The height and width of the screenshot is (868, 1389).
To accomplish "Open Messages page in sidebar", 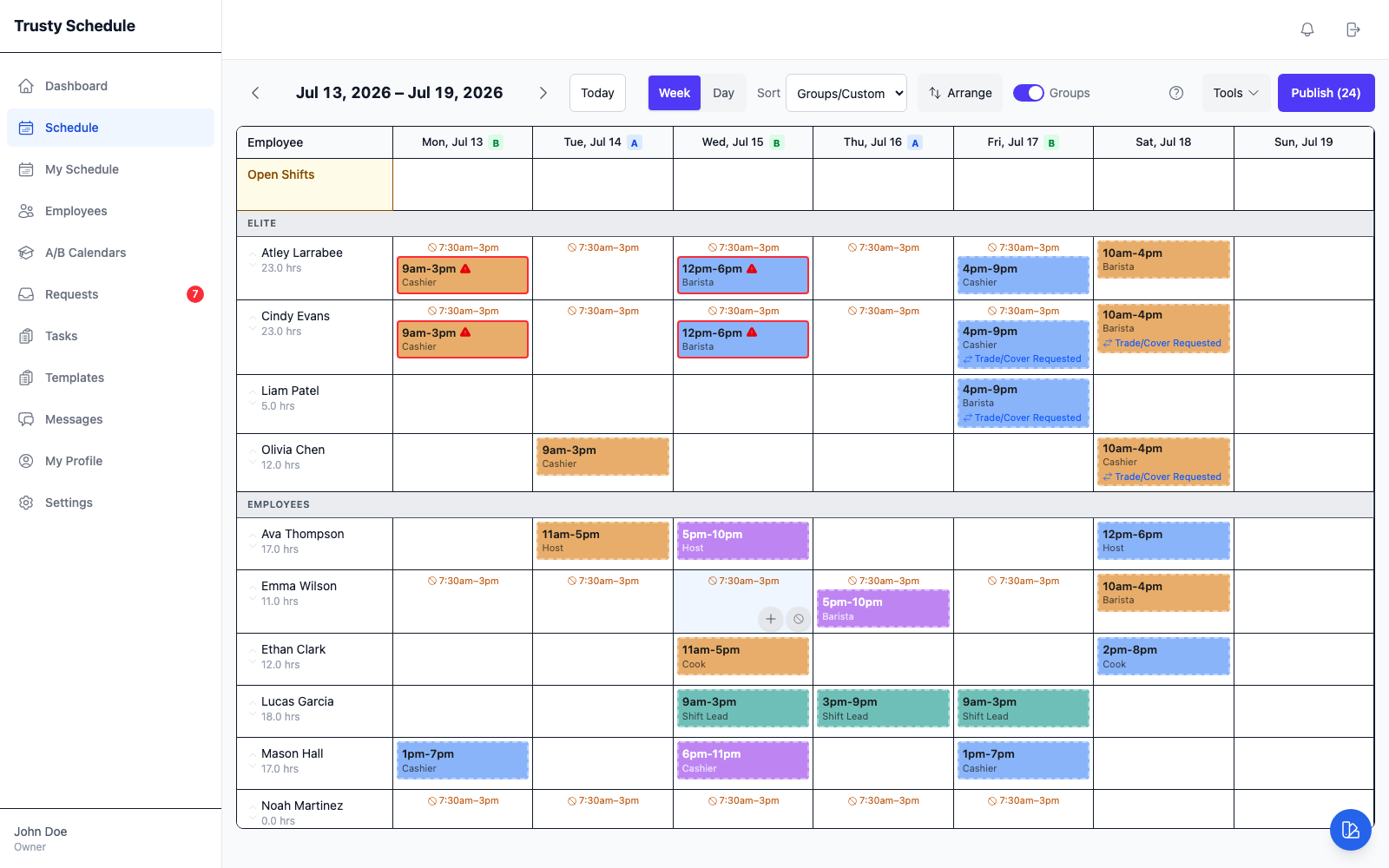I will point(110,419).
